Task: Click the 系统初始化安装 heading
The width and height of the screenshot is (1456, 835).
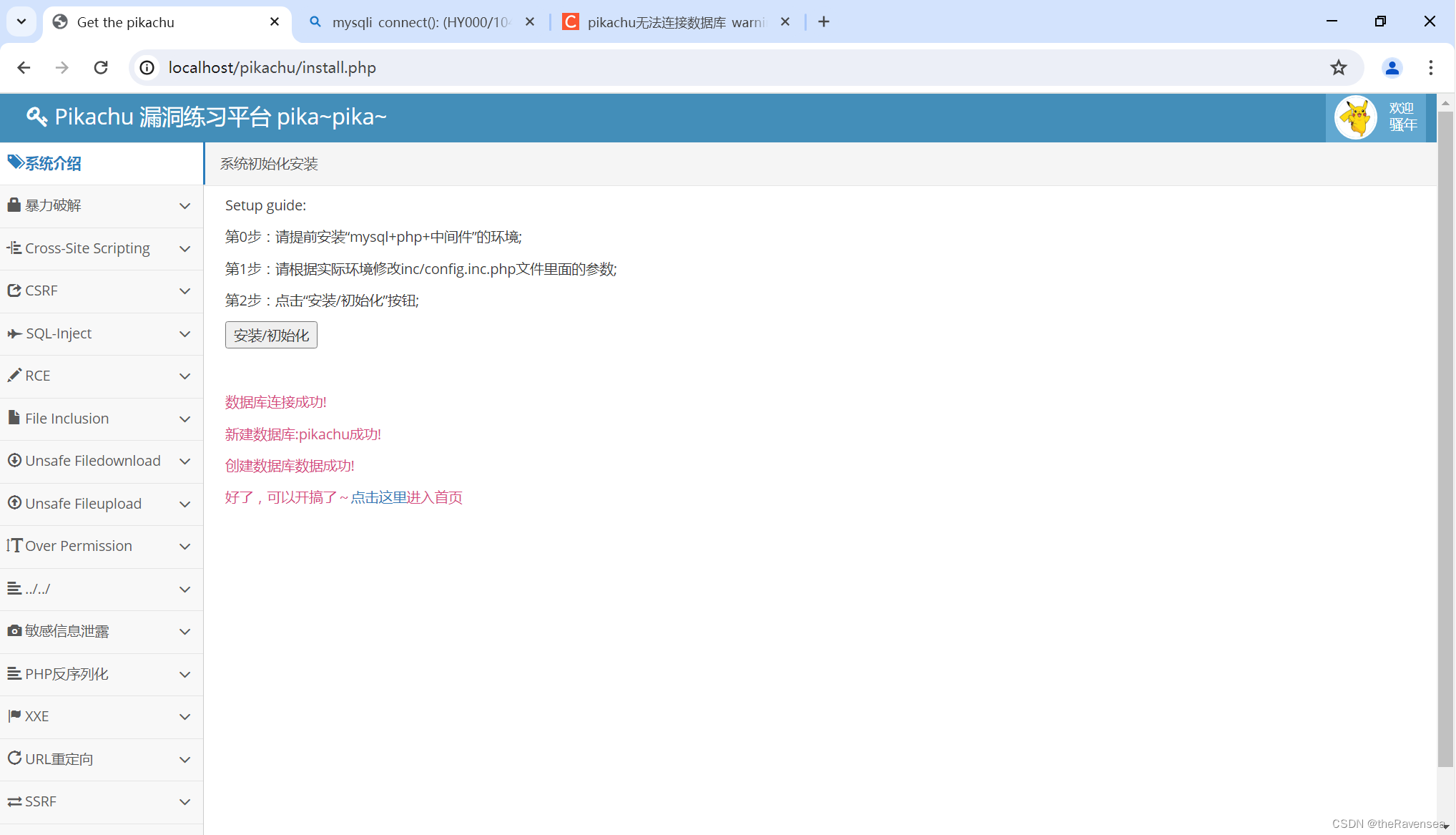Action: point(269,164)
